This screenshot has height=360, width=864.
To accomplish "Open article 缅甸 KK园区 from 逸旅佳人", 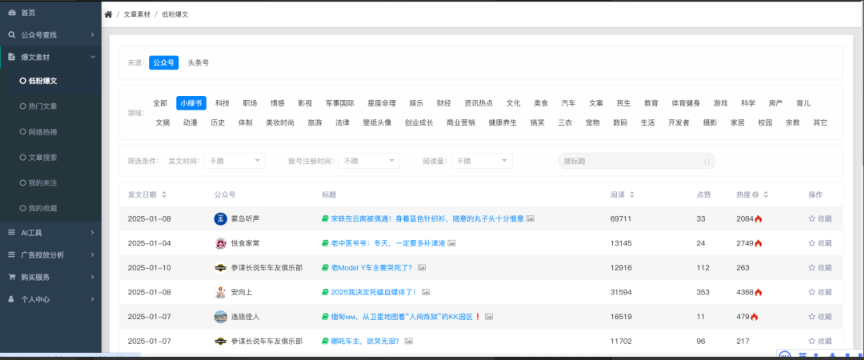I will [x=405, y=317].
